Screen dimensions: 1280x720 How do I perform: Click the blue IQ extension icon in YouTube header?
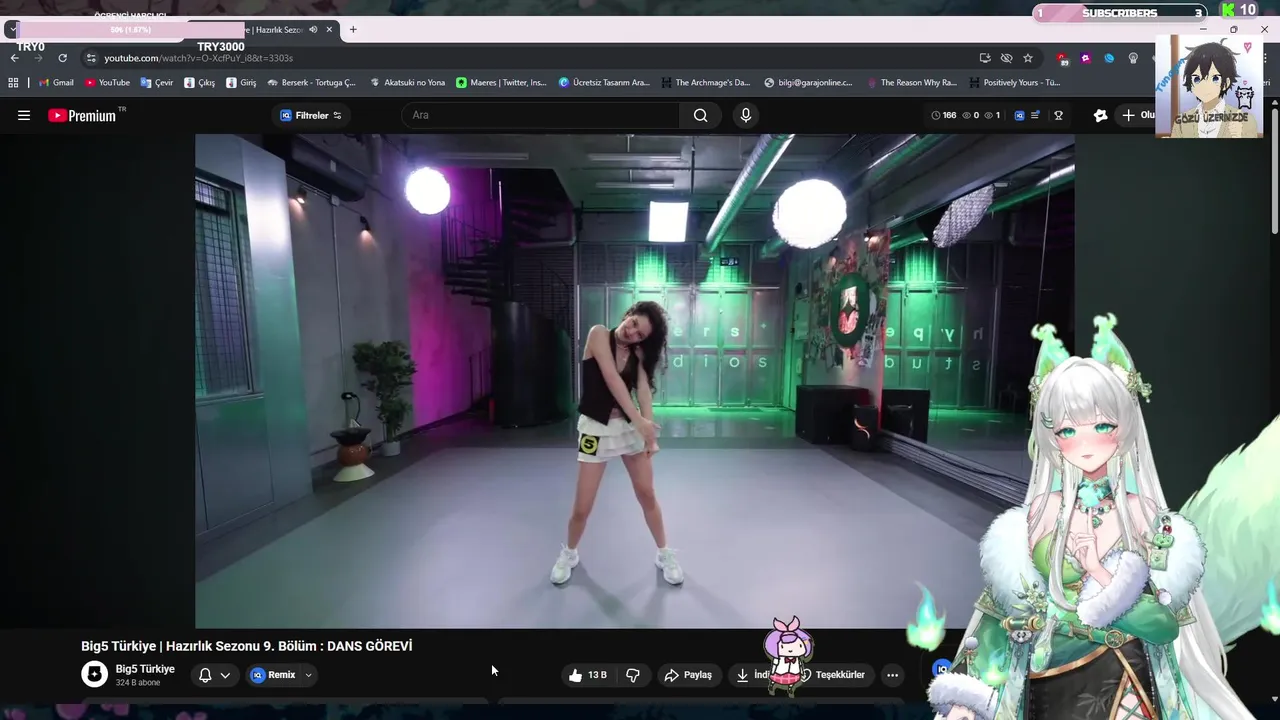click(1019, 115)
